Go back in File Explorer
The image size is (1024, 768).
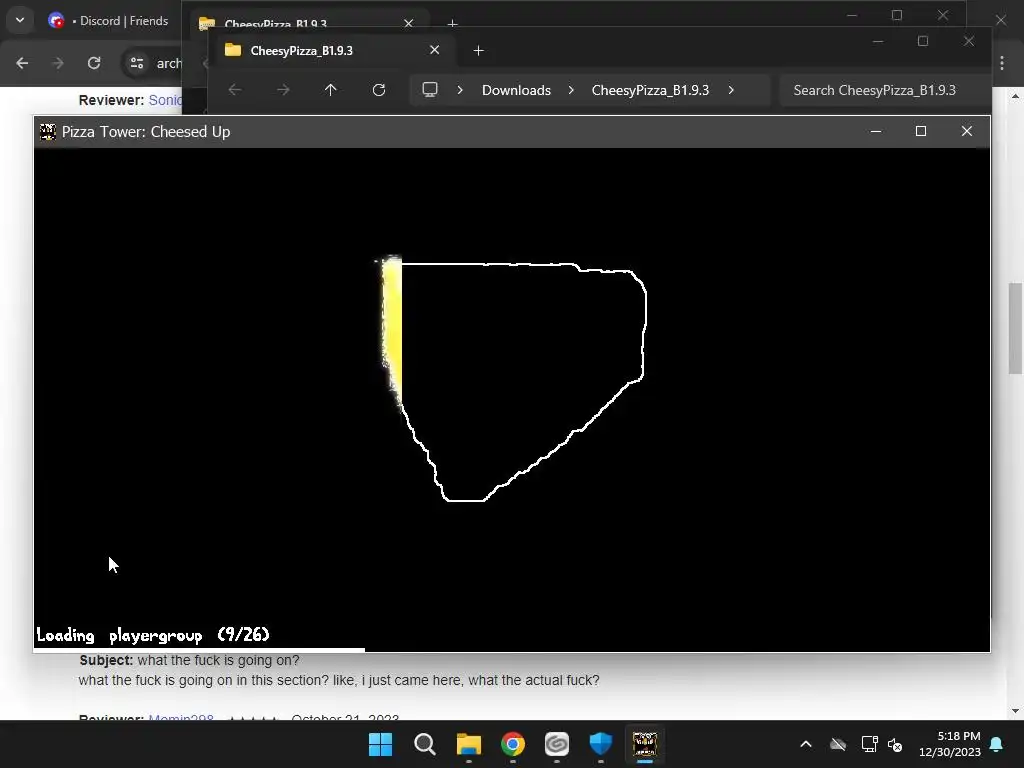235,90
